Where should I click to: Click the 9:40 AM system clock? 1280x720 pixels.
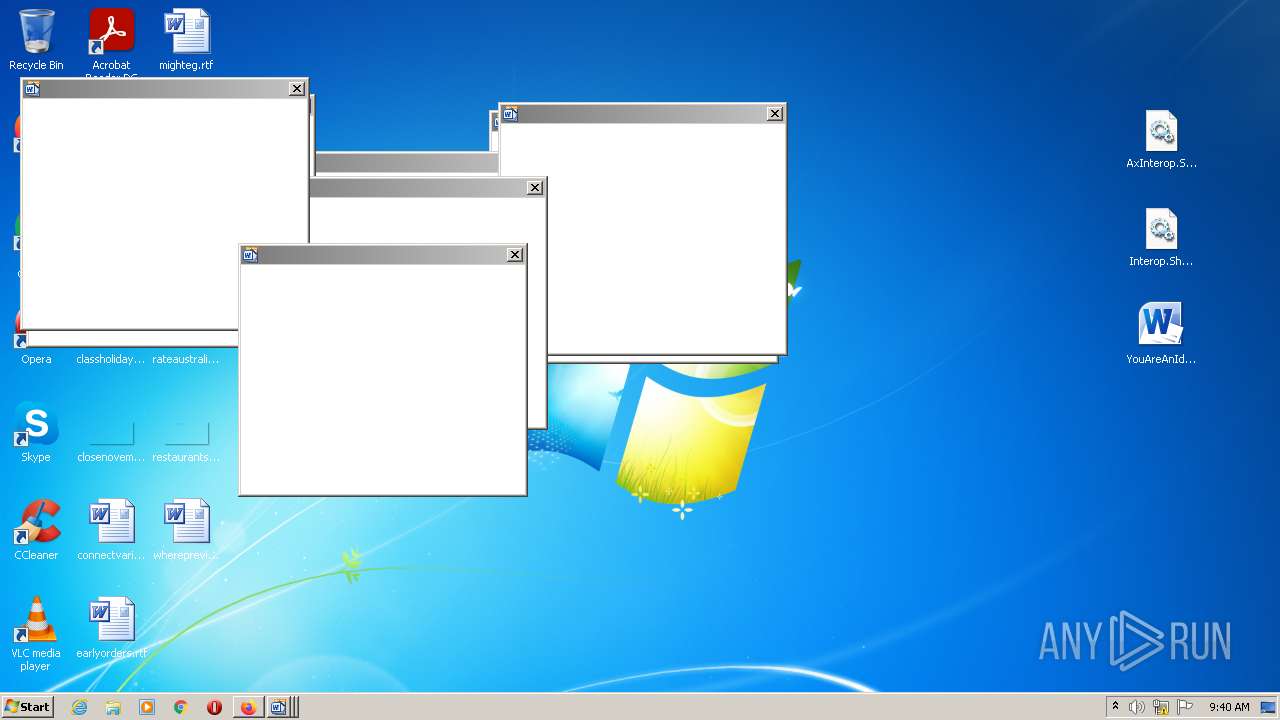tap(1229, 707)
